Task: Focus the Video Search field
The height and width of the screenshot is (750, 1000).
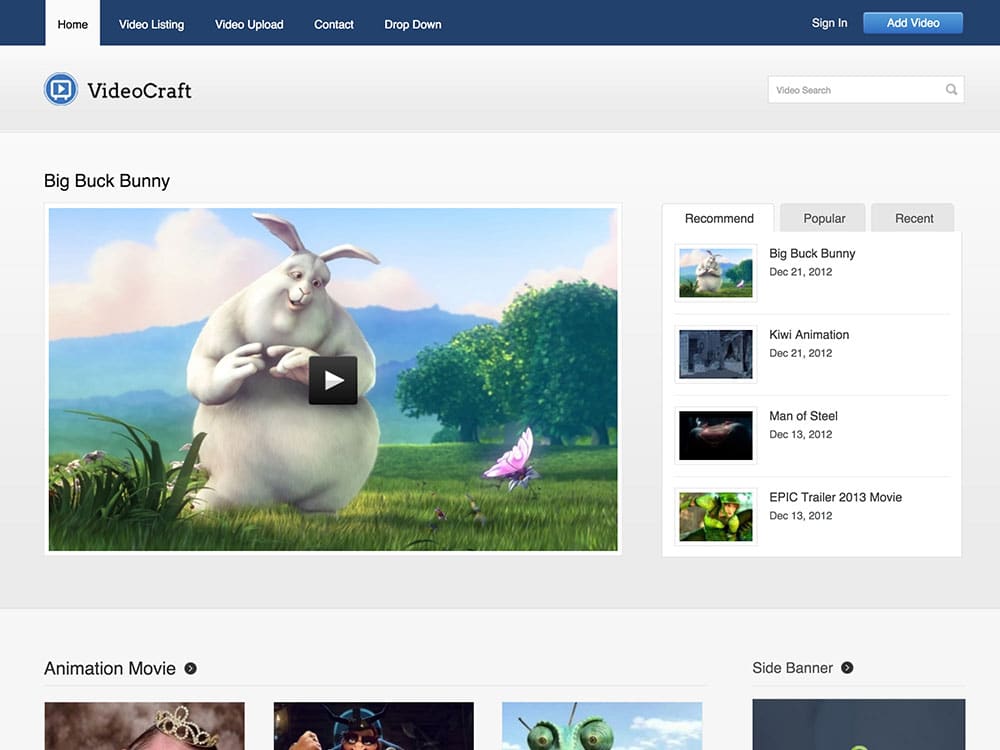Action: [865, 90]
